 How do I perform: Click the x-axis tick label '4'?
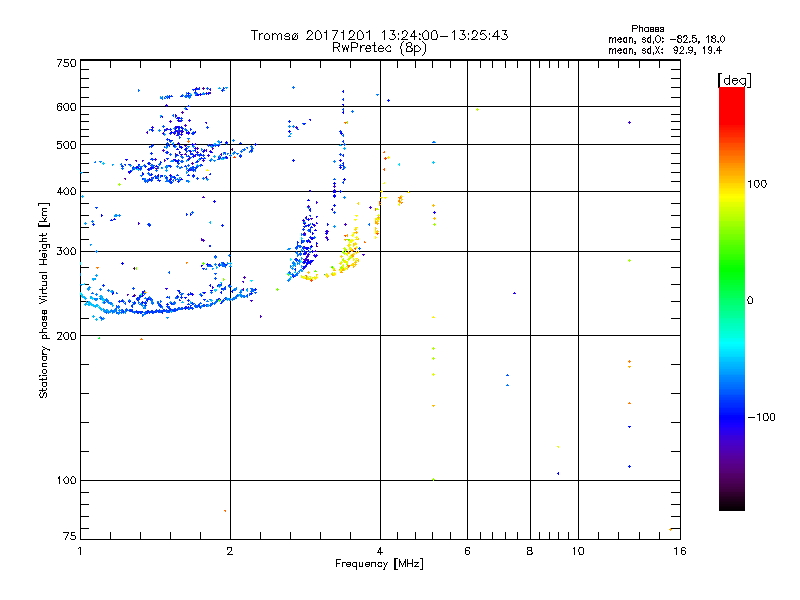[x=380, y=551]
